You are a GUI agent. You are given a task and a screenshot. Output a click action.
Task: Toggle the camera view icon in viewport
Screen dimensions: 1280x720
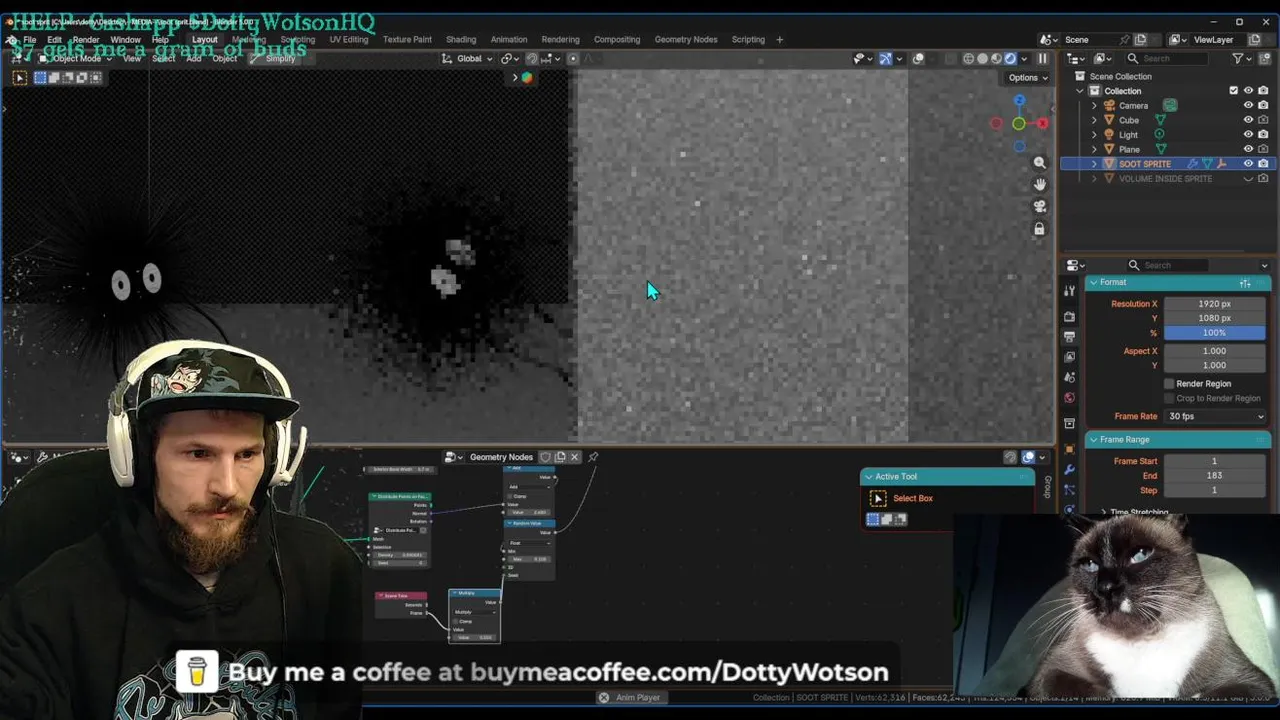tap(1040, 207)
